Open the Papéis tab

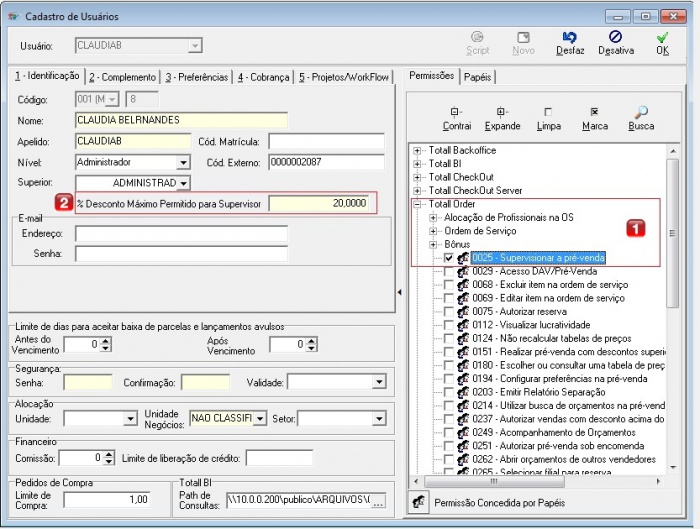(x=478, y=76)
